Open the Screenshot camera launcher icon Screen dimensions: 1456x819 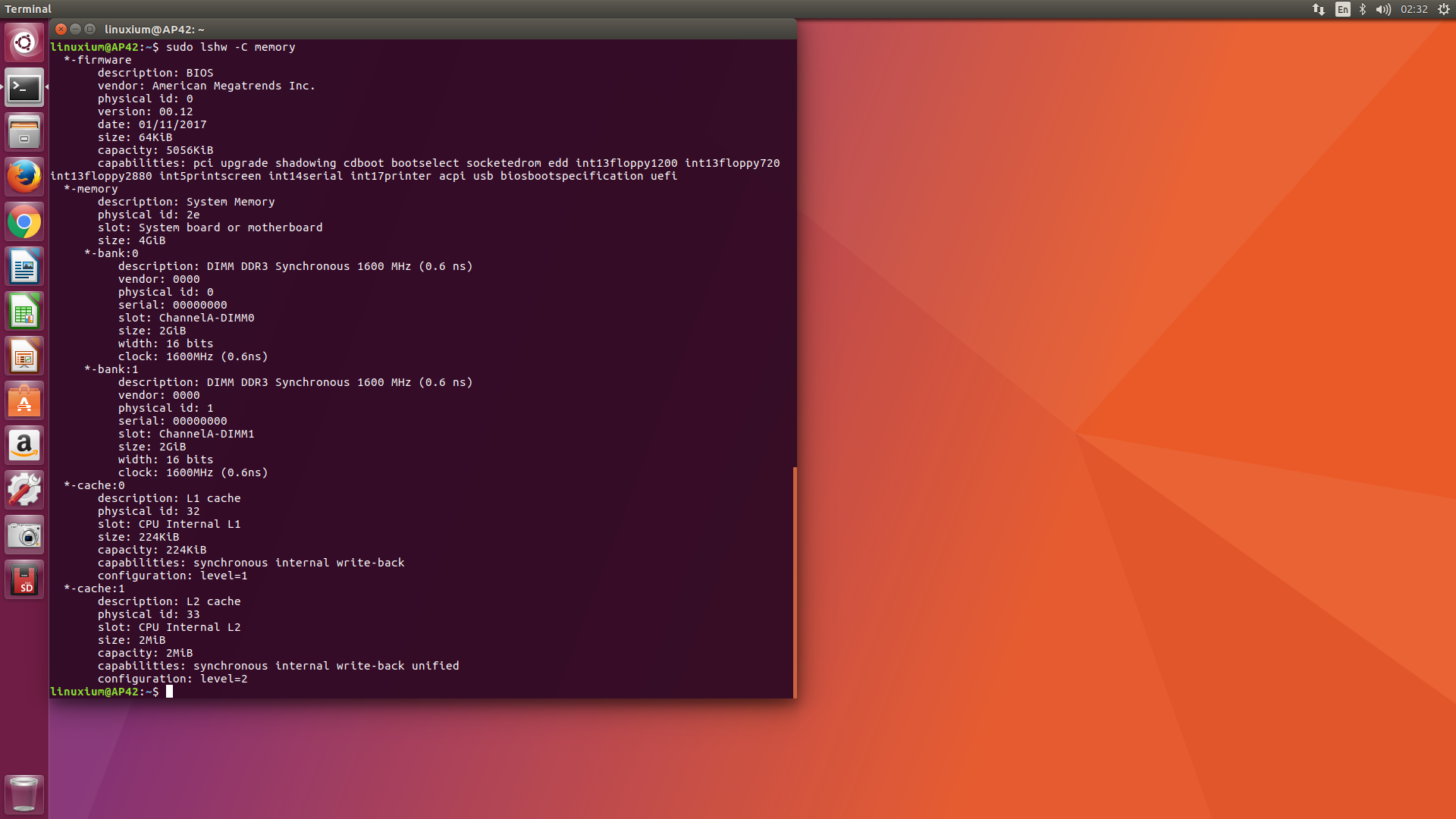24,535
